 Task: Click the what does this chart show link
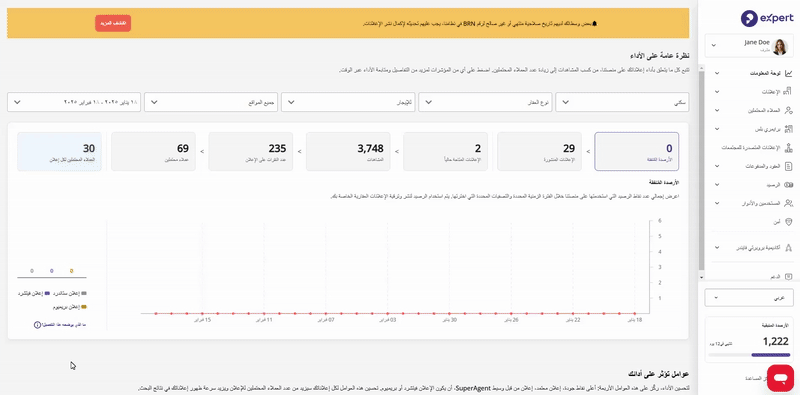(x=64, y=325)
